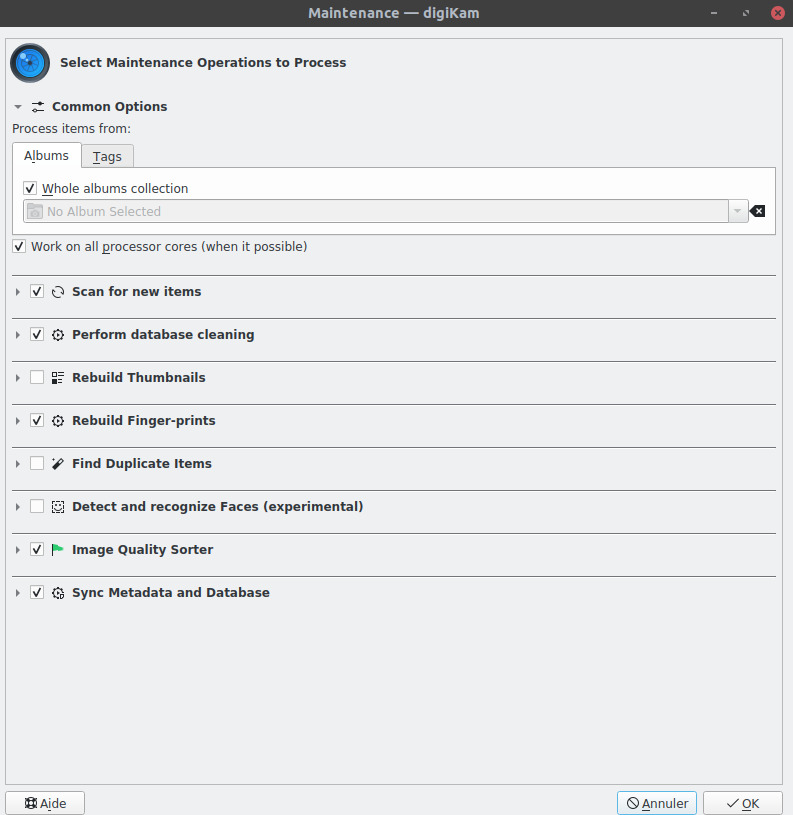This screenshot has width=793, height=815.
Task: Collapse the Common Options section
Action: click(x=18, y=107)
